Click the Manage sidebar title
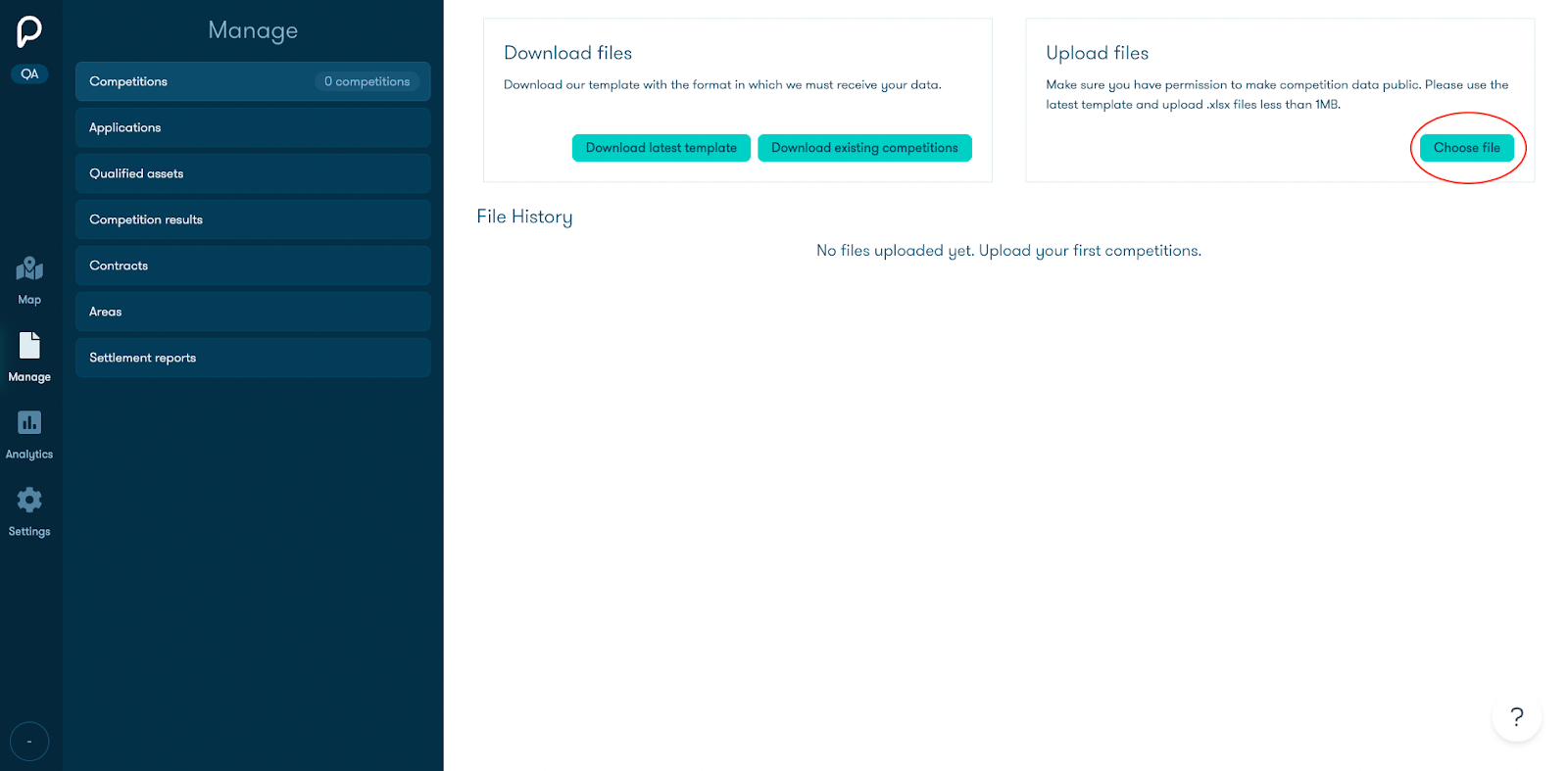 [253, 30]
